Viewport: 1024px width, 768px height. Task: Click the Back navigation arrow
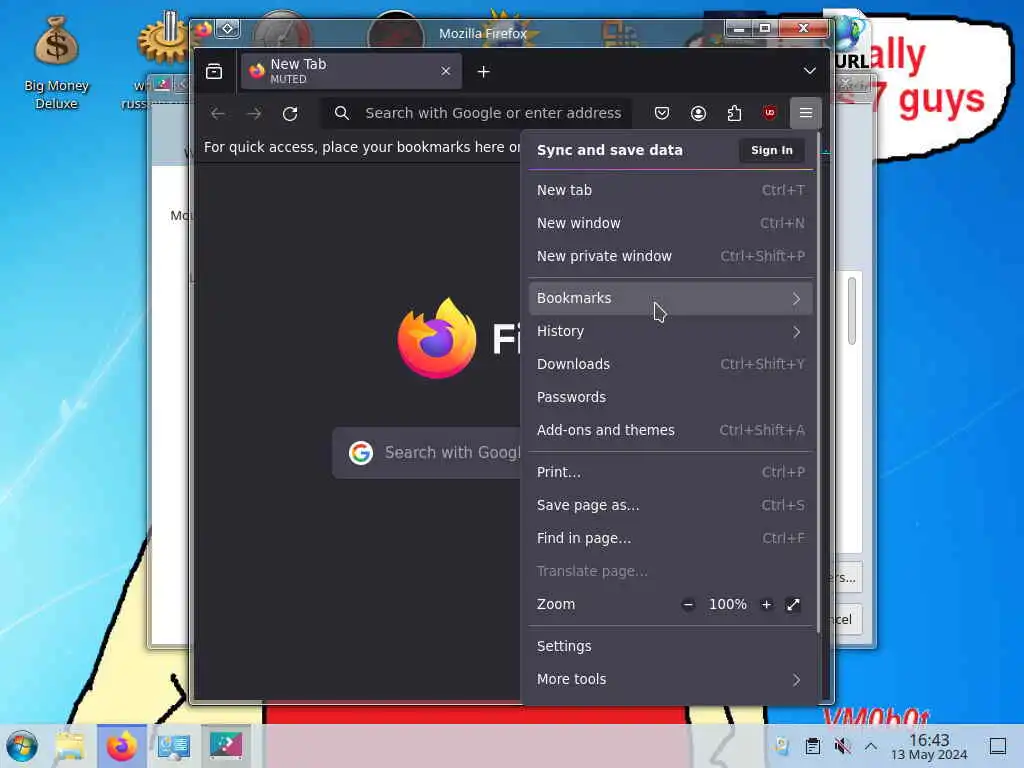(217, 114)
